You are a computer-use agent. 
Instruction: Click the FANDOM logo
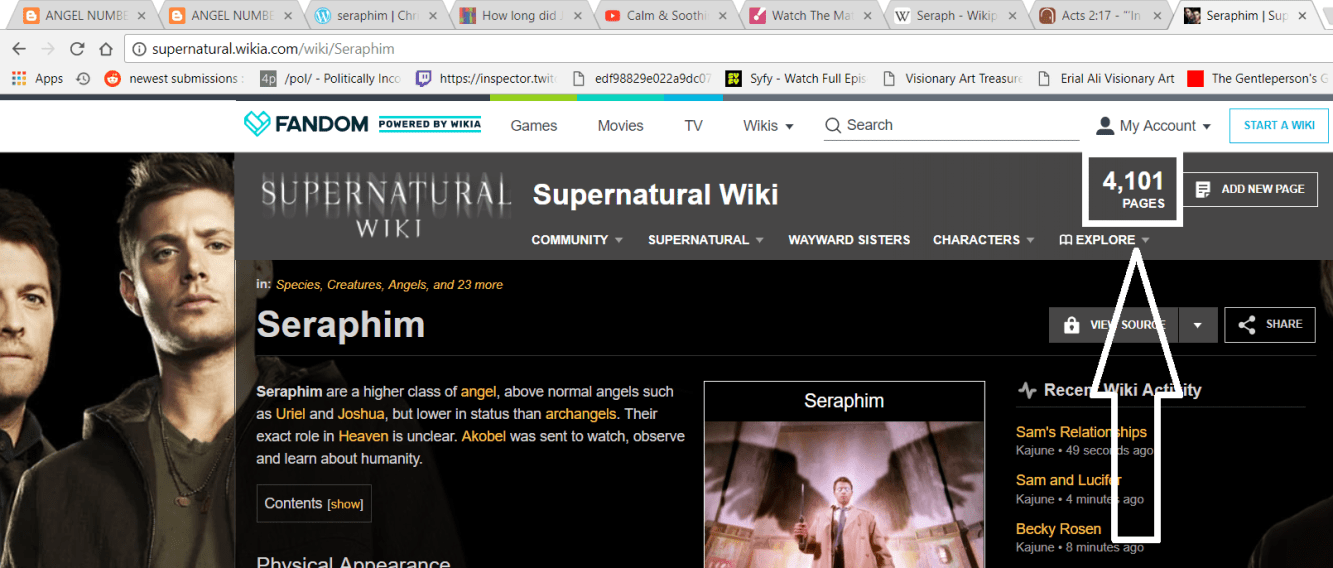[306, 125]
